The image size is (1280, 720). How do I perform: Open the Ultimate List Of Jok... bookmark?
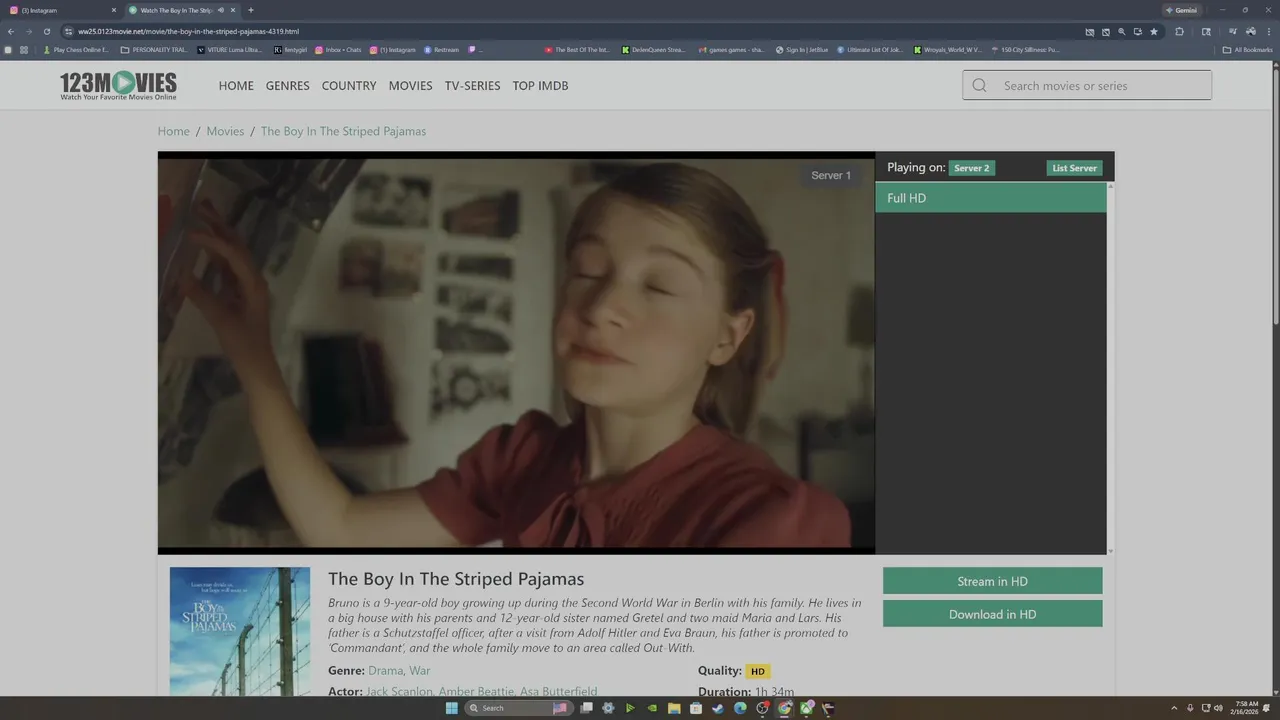click(870, 49)
